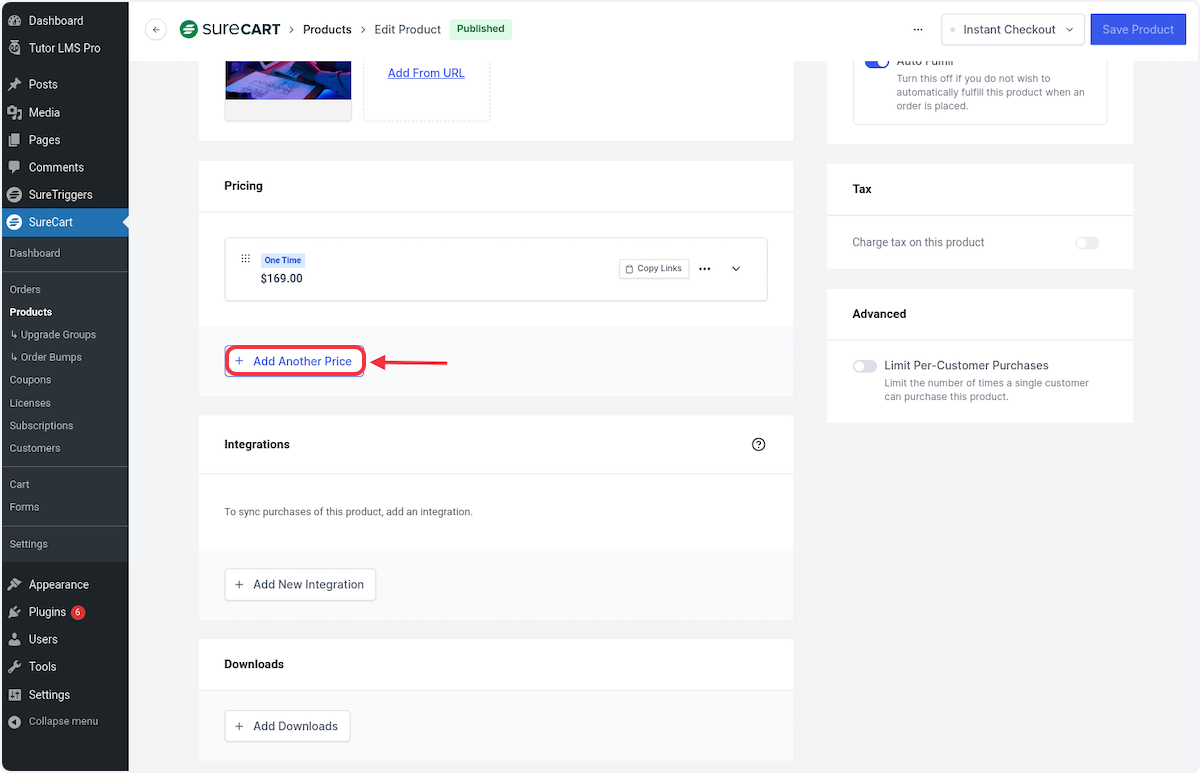The height and width of the screenshot is (773, 1200).
Task: Open the SureTriggers sidebar icon
Action: point(14,194)
